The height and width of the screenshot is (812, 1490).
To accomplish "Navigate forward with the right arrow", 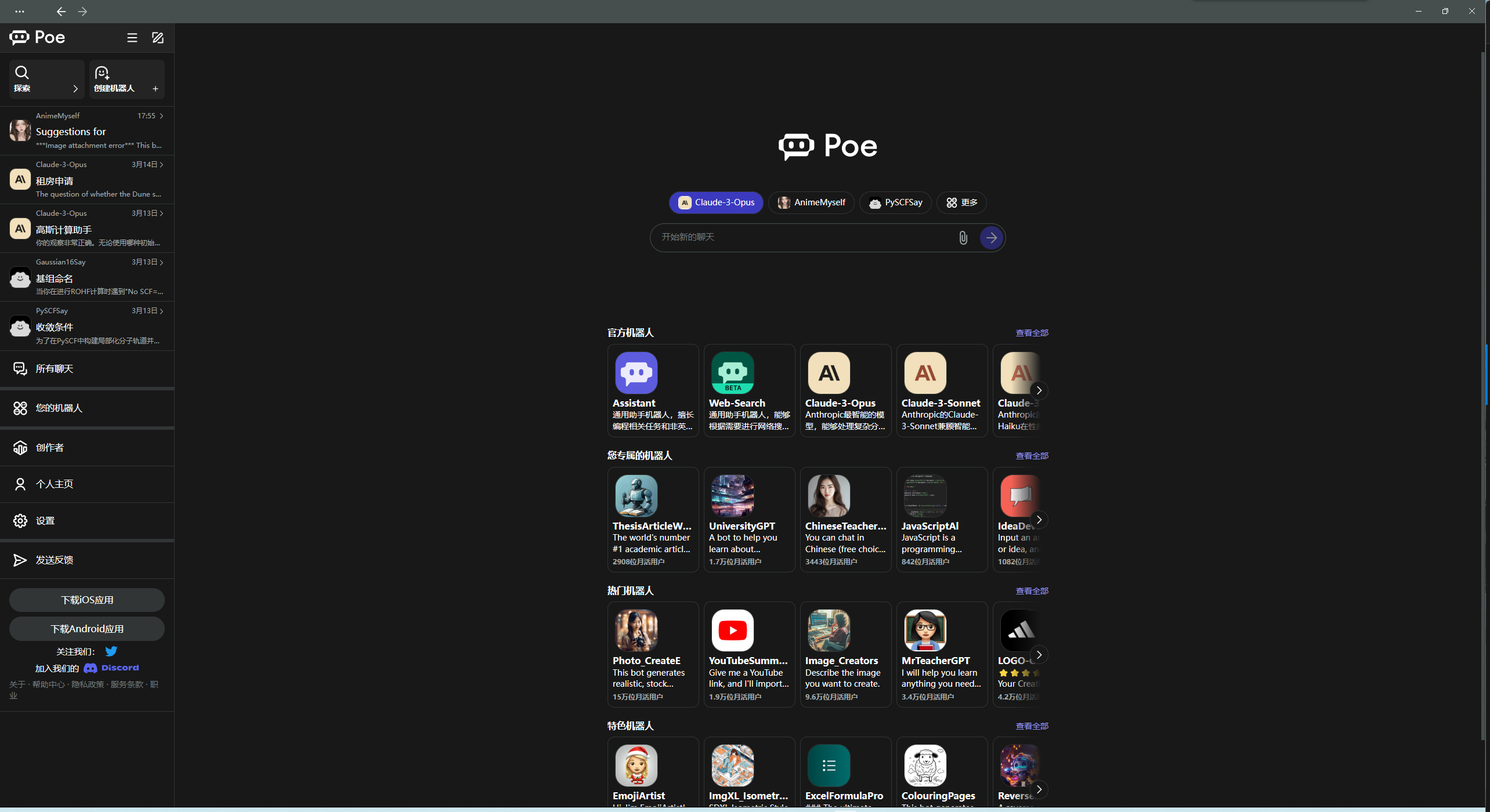I will 82,12.
